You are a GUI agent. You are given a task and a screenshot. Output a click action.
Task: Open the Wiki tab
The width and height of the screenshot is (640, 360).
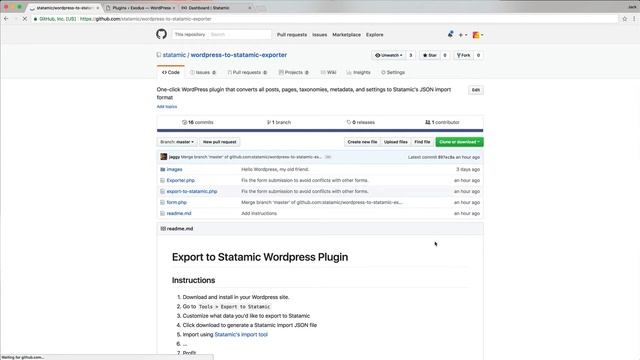coord(328,72)
